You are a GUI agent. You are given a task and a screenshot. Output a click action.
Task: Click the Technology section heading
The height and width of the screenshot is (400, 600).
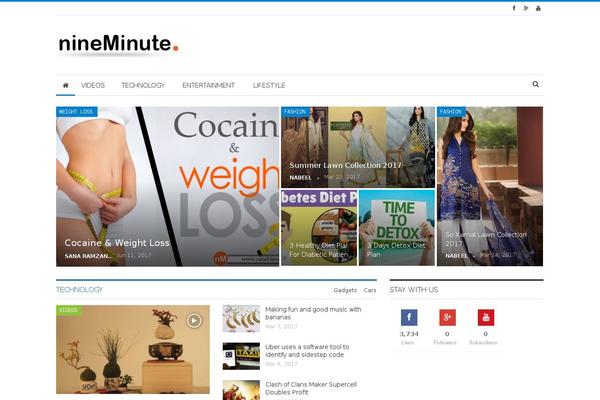pyautogui.click(x=79, y=290)
